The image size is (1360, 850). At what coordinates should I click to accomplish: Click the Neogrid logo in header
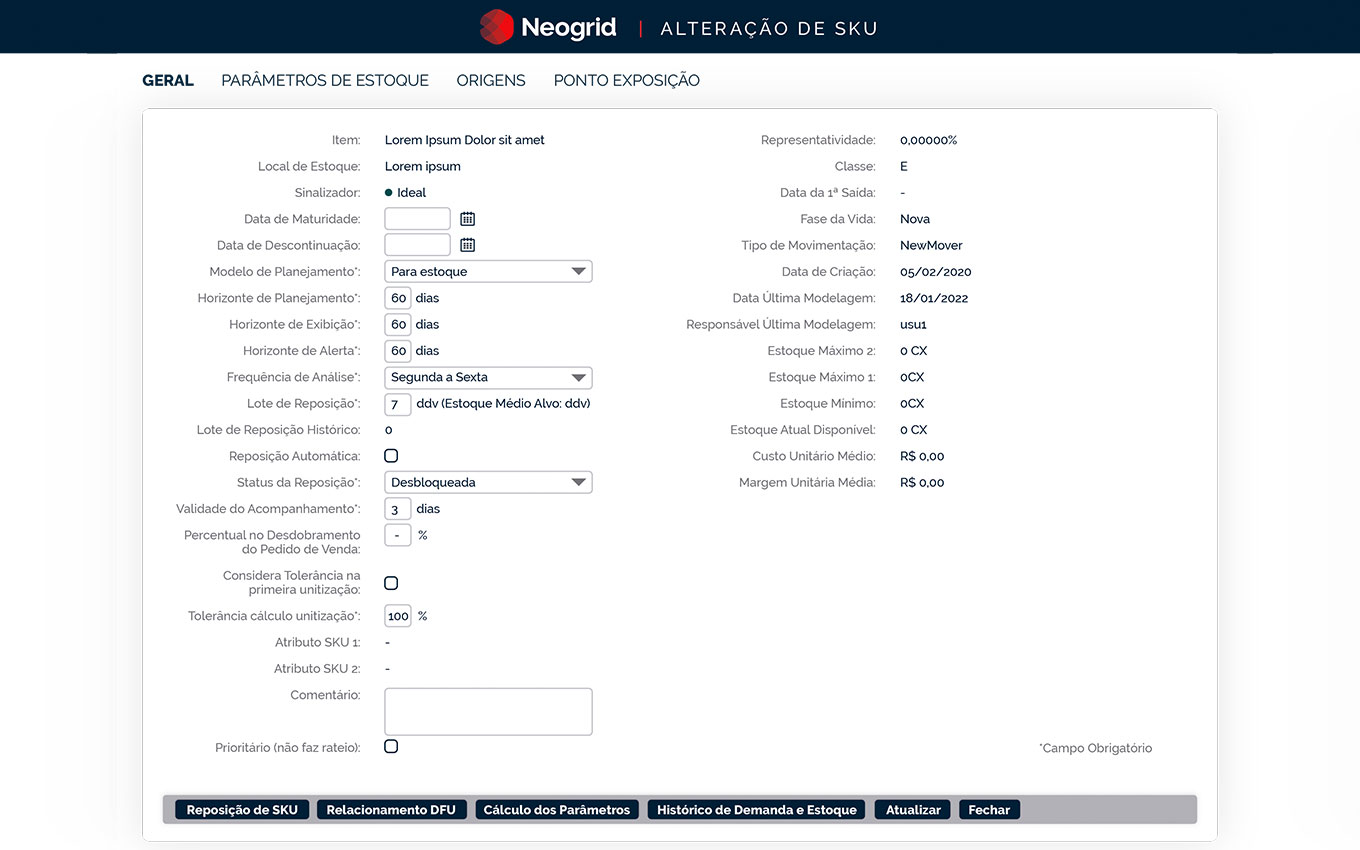tap(548, 27)
